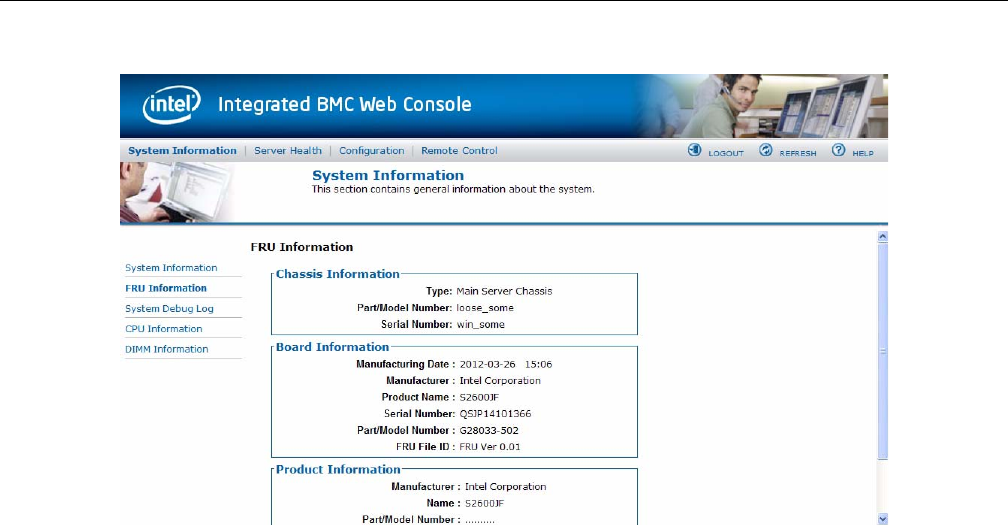This screenshot has width=1008, height=525.
Task: Click the Help question mark icon
Action: tap(838, 150)
